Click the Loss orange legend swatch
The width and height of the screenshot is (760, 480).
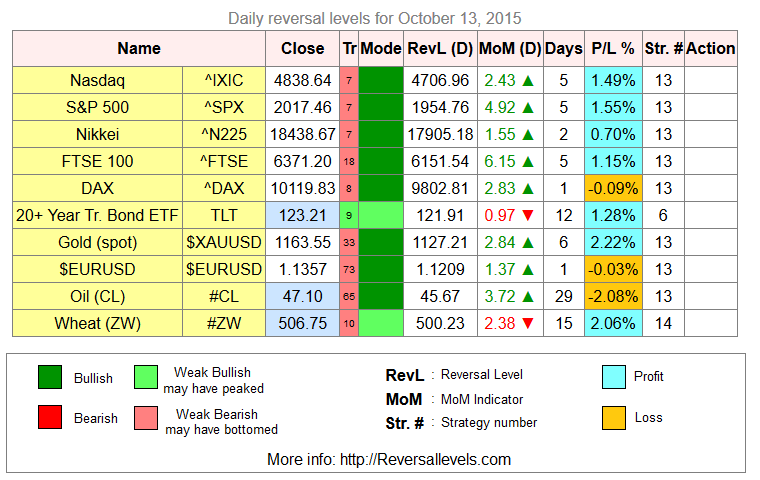tap(614, 418)
